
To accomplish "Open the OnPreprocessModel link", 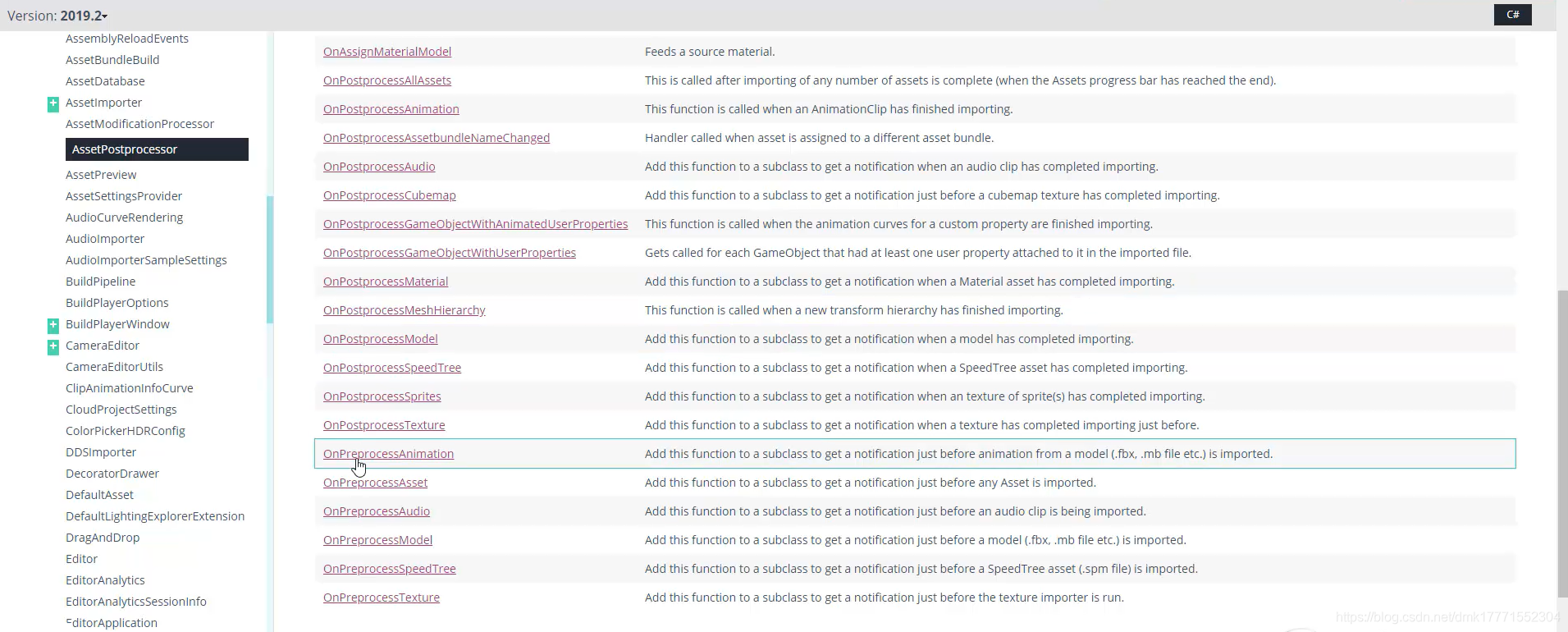I will point(377,540).
